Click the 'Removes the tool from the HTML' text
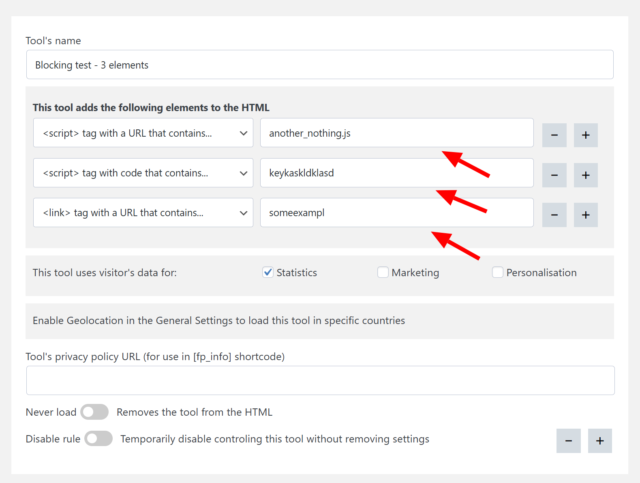640x483 pixels. [194, 412]
